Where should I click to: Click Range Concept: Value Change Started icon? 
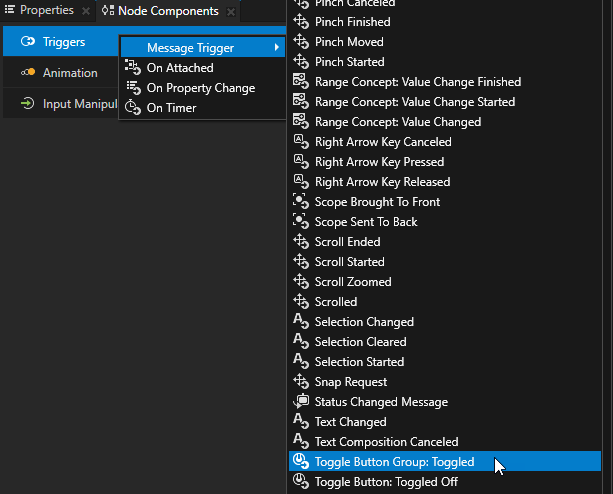pyautogui.click(x=301, y=102)
